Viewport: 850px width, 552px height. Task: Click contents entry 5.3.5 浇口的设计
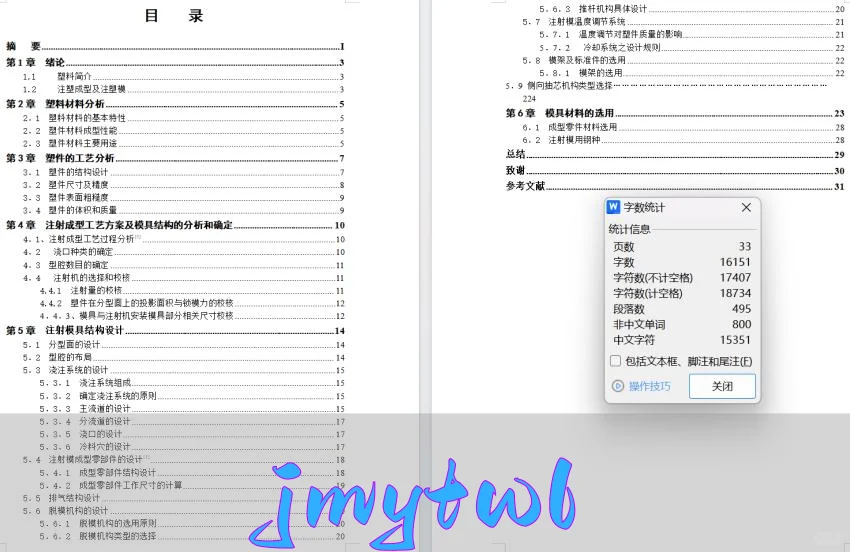tap(192, 434)
